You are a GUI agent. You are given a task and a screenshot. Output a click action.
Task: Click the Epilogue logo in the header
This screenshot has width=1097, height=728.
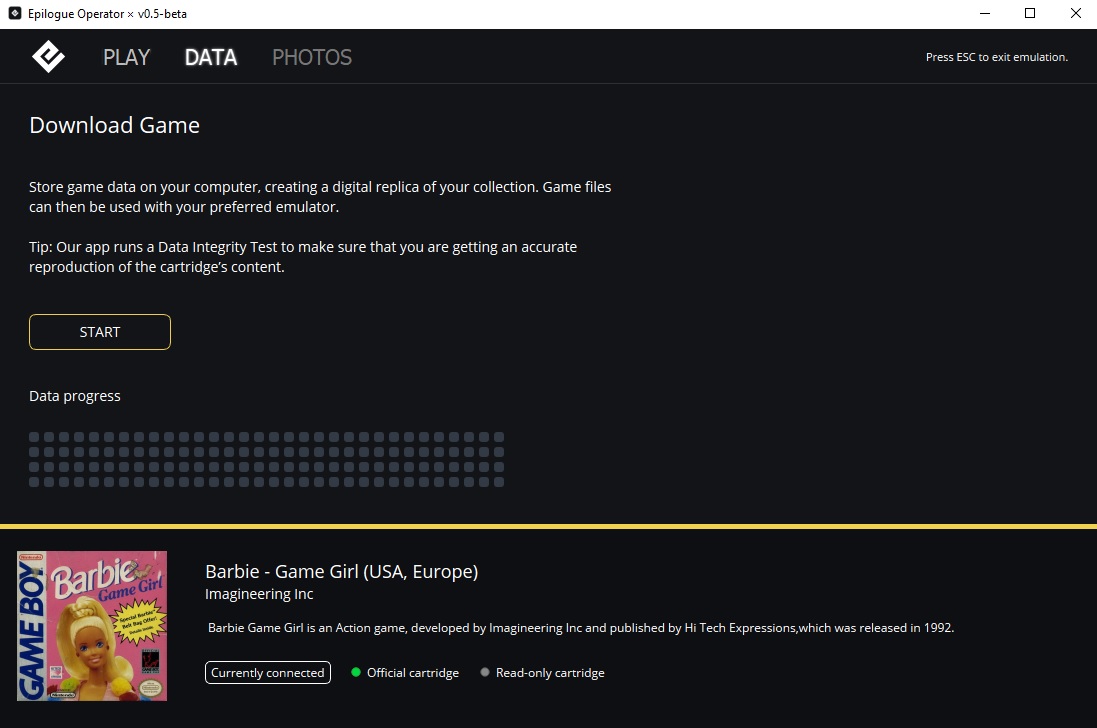click(x=48, y=57)
